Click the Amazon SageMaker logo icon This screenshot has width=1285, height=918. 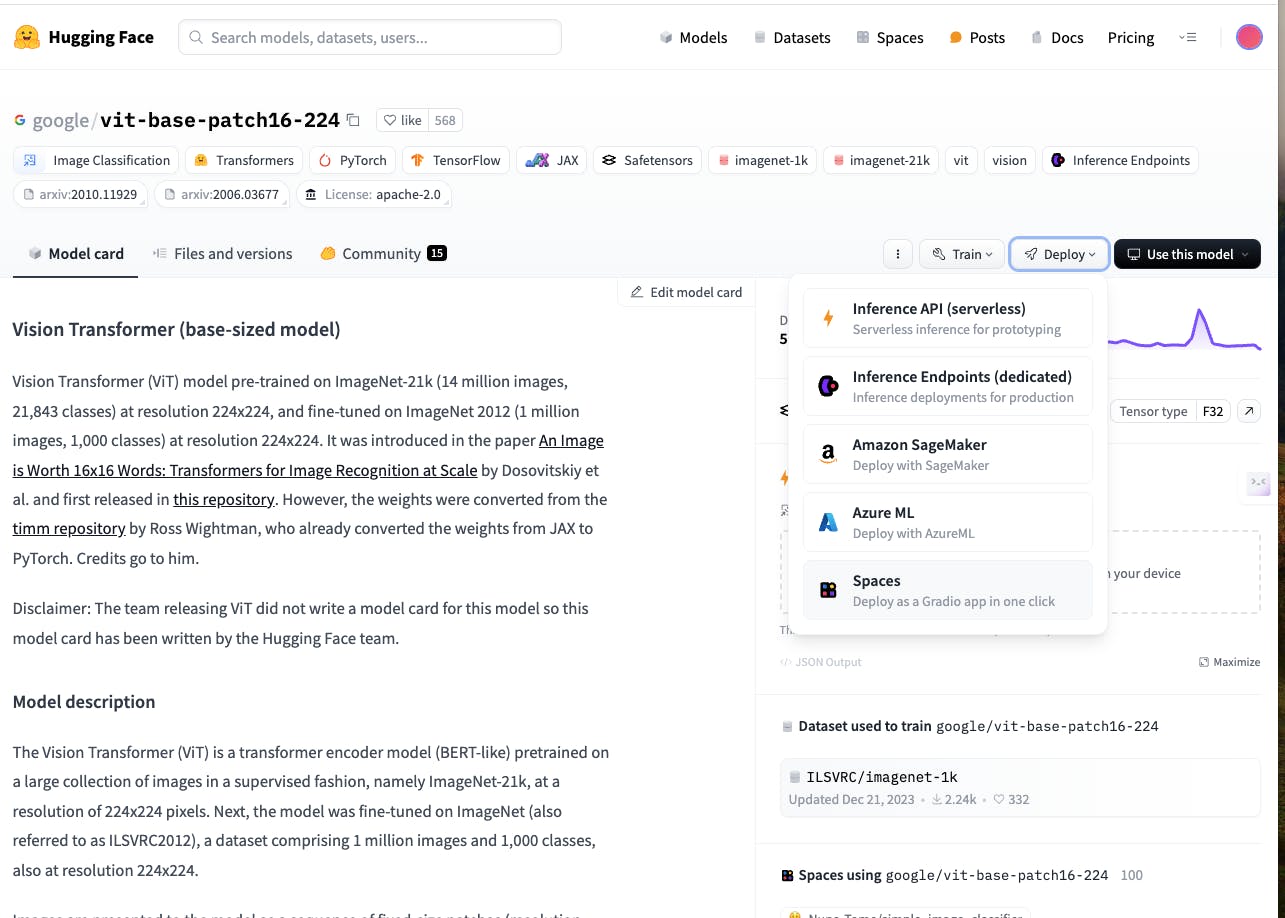coord(828,454)
